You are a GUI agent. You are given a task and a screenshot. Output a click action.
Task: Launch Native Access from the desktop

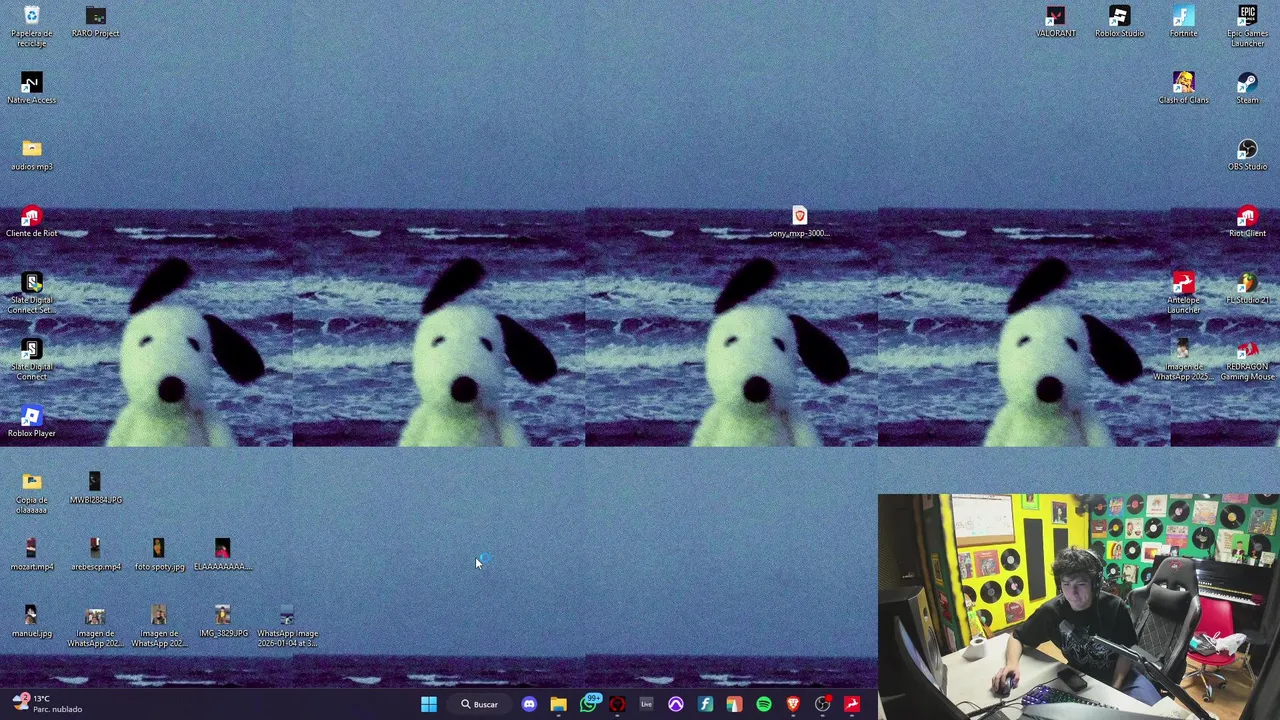pos(32,88)
